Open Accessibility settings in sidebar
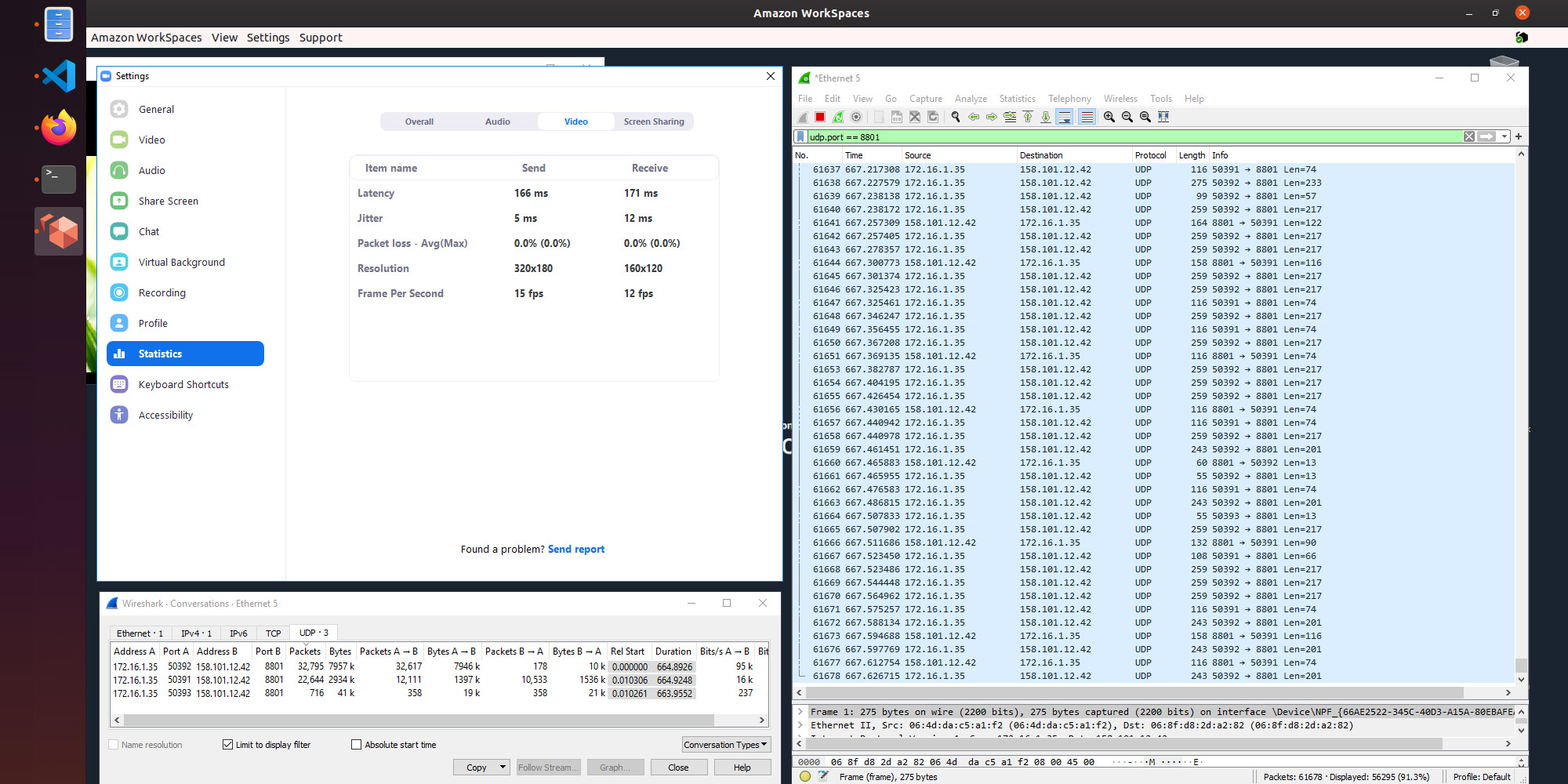The width and height of the screenshot is (1568, 784). point(186,416)
